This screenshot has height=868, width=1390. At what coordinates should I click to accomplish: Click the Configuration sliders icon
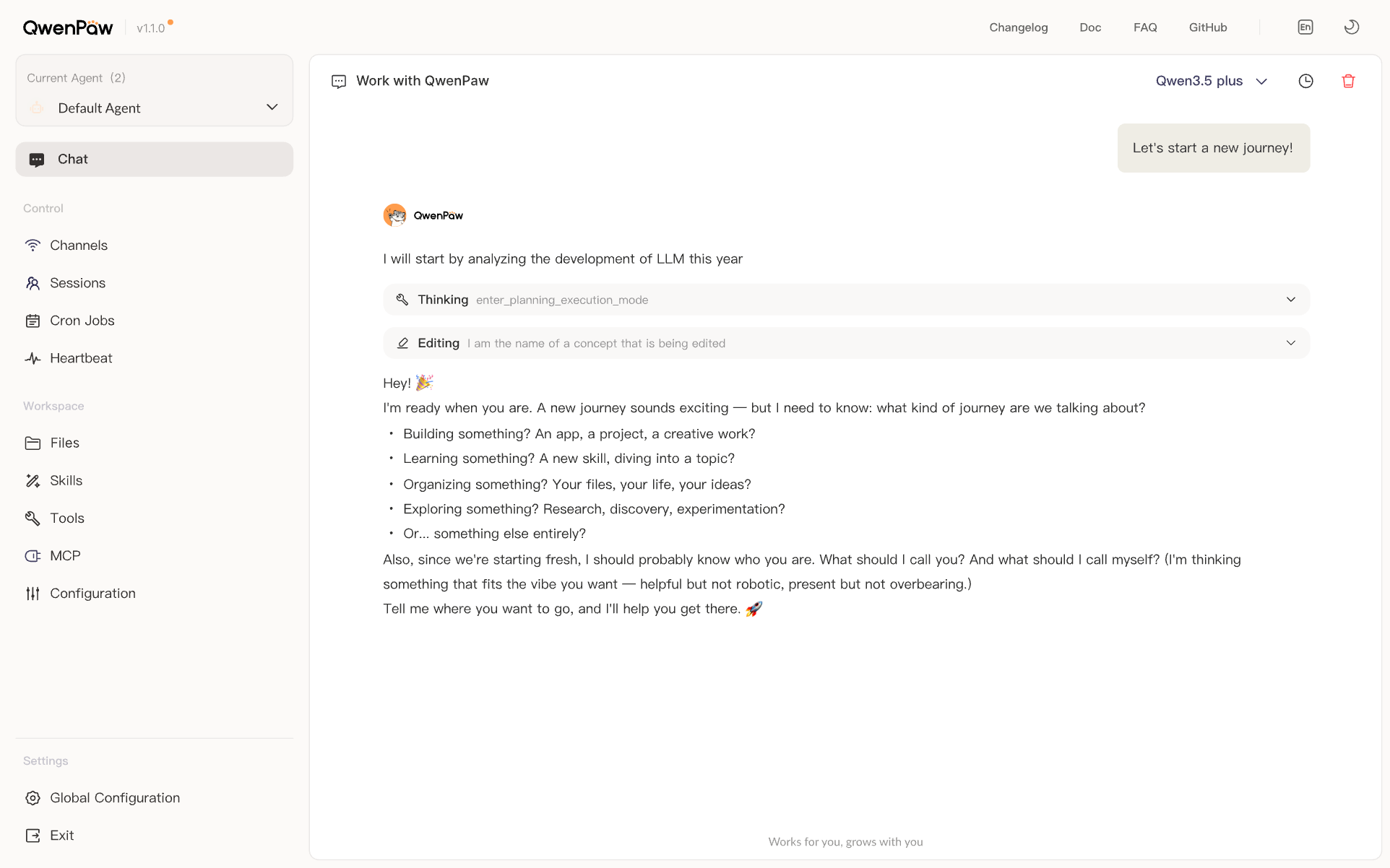(x=33, y=594)
